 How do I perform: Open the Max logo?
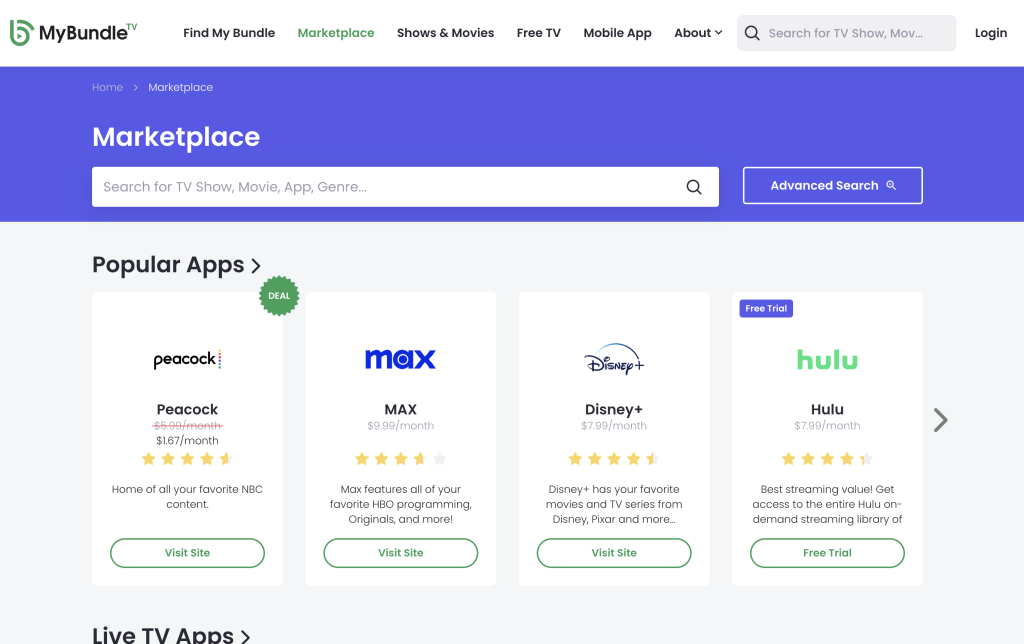400,359
